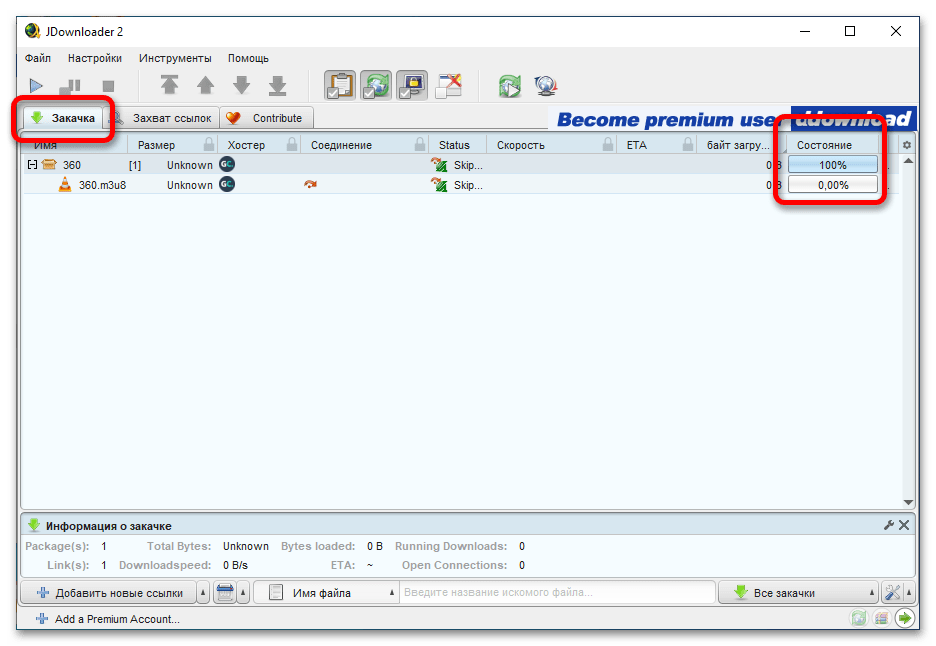This screenshot has width=936, height=646.
Task: Stop all downloads with the stop icon
Action: [108, 87]
